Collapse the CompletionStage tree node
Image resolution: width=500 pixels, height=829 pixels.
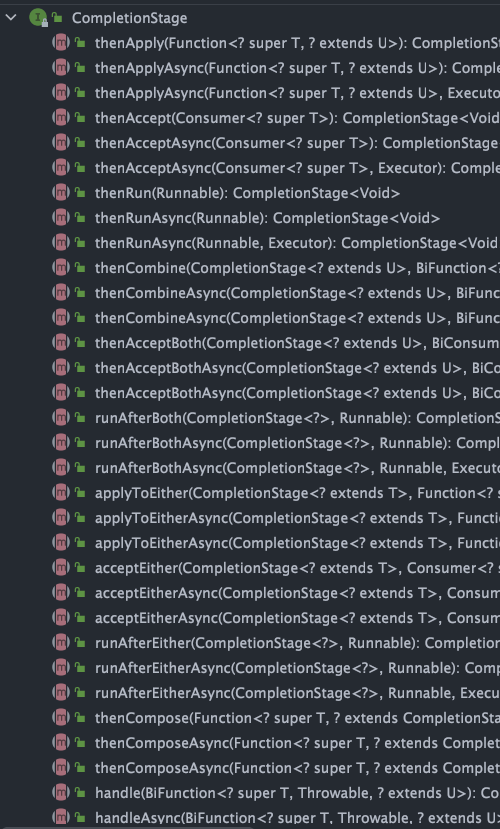tap(11, 18)
